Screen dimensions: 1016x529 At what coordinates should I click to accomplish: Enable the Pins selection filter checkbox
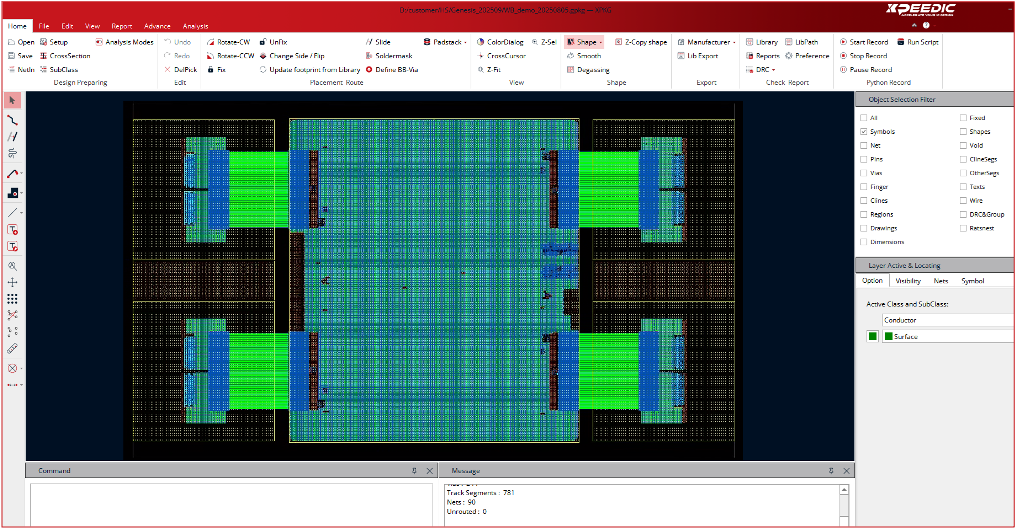(x=864, y=159)
